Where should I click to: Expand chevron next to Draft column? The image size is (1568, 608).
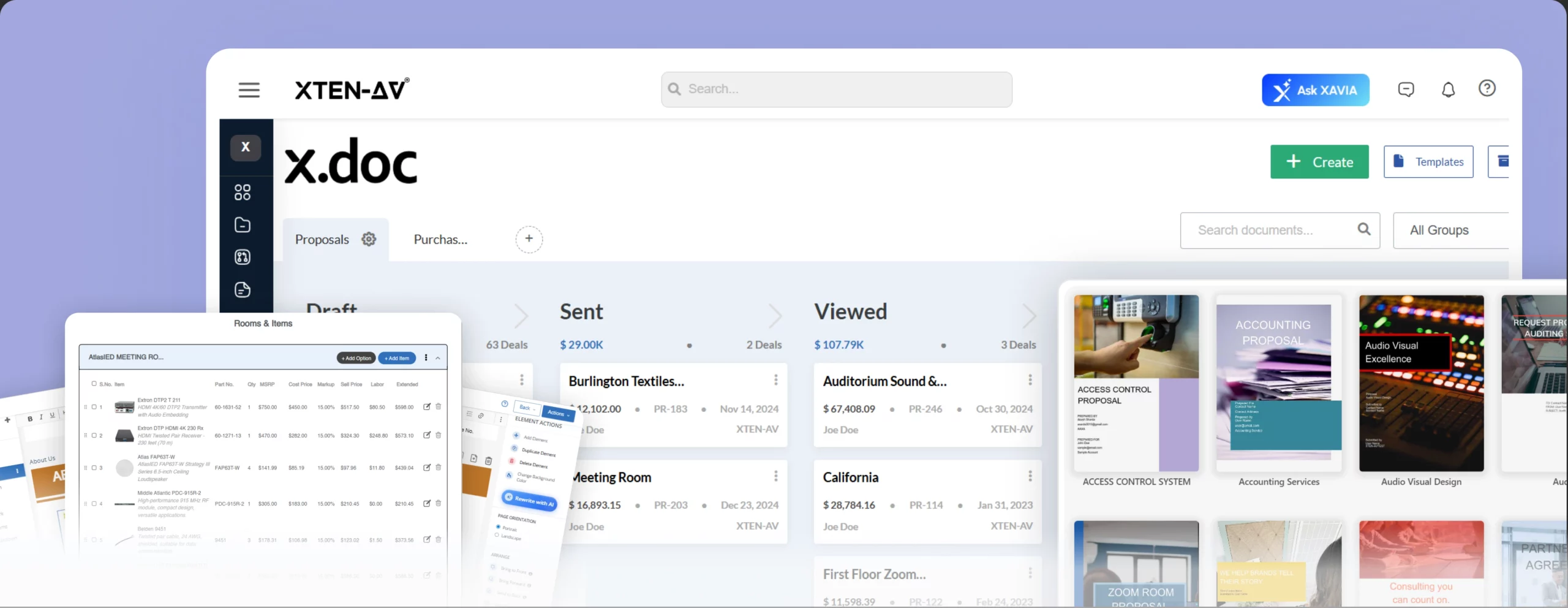(x=521, y=316)
